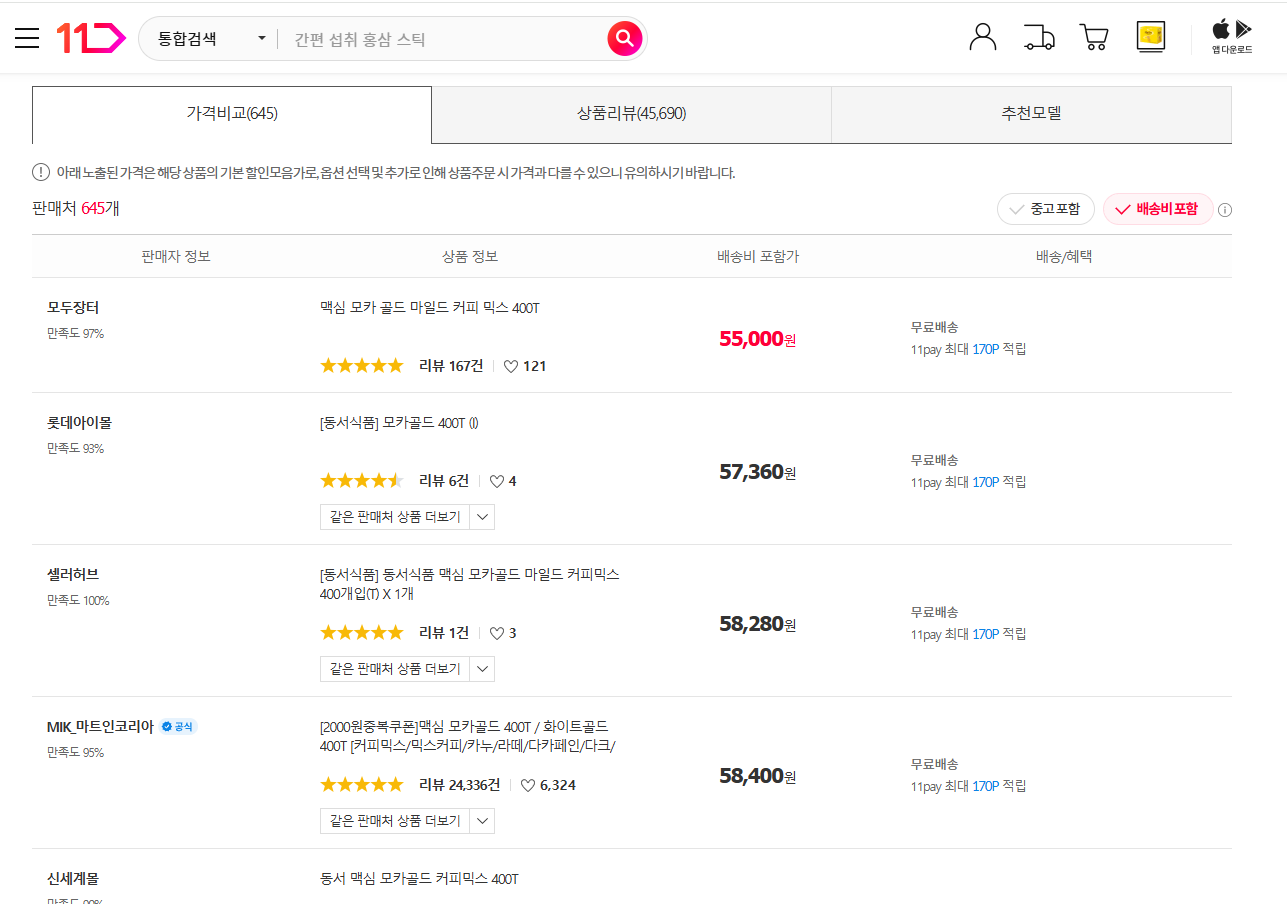
Task: Expand 같은 판매처 상품 더보기 under 셀러허브
Action: 406,669
